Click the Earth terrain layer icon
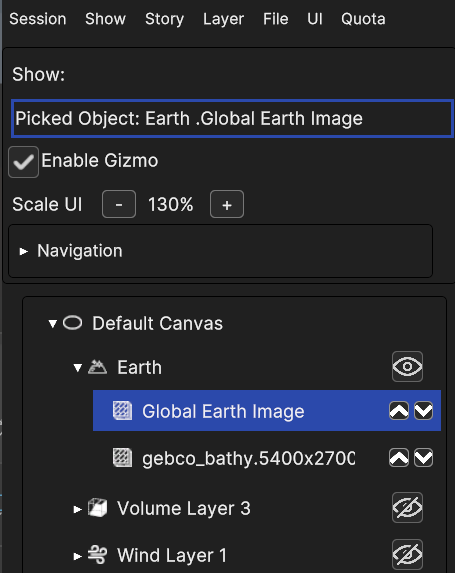This screenshot has height=573, width=455. (x=97, y=367)
